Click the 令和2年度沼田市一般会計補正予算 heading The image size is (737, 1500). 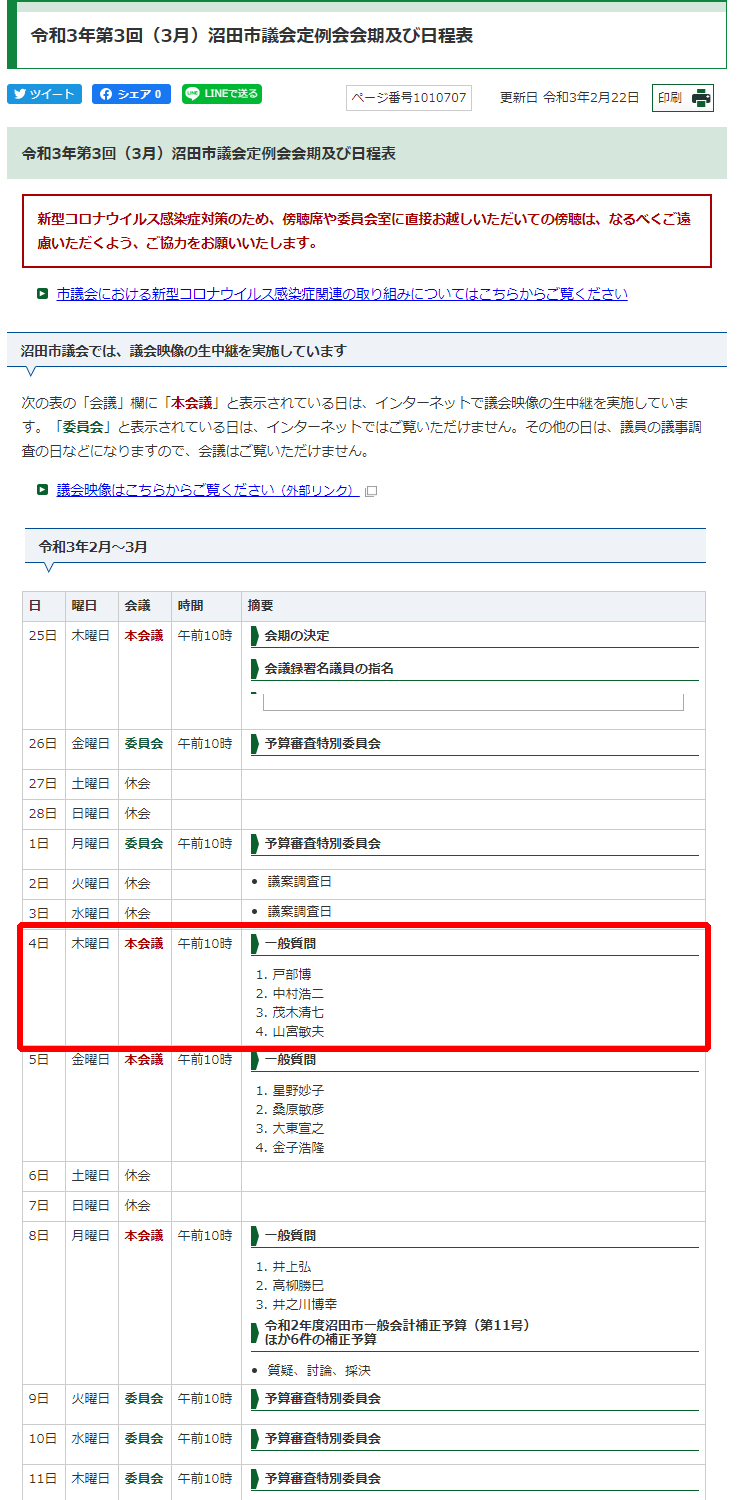[x=397, y=1332]
